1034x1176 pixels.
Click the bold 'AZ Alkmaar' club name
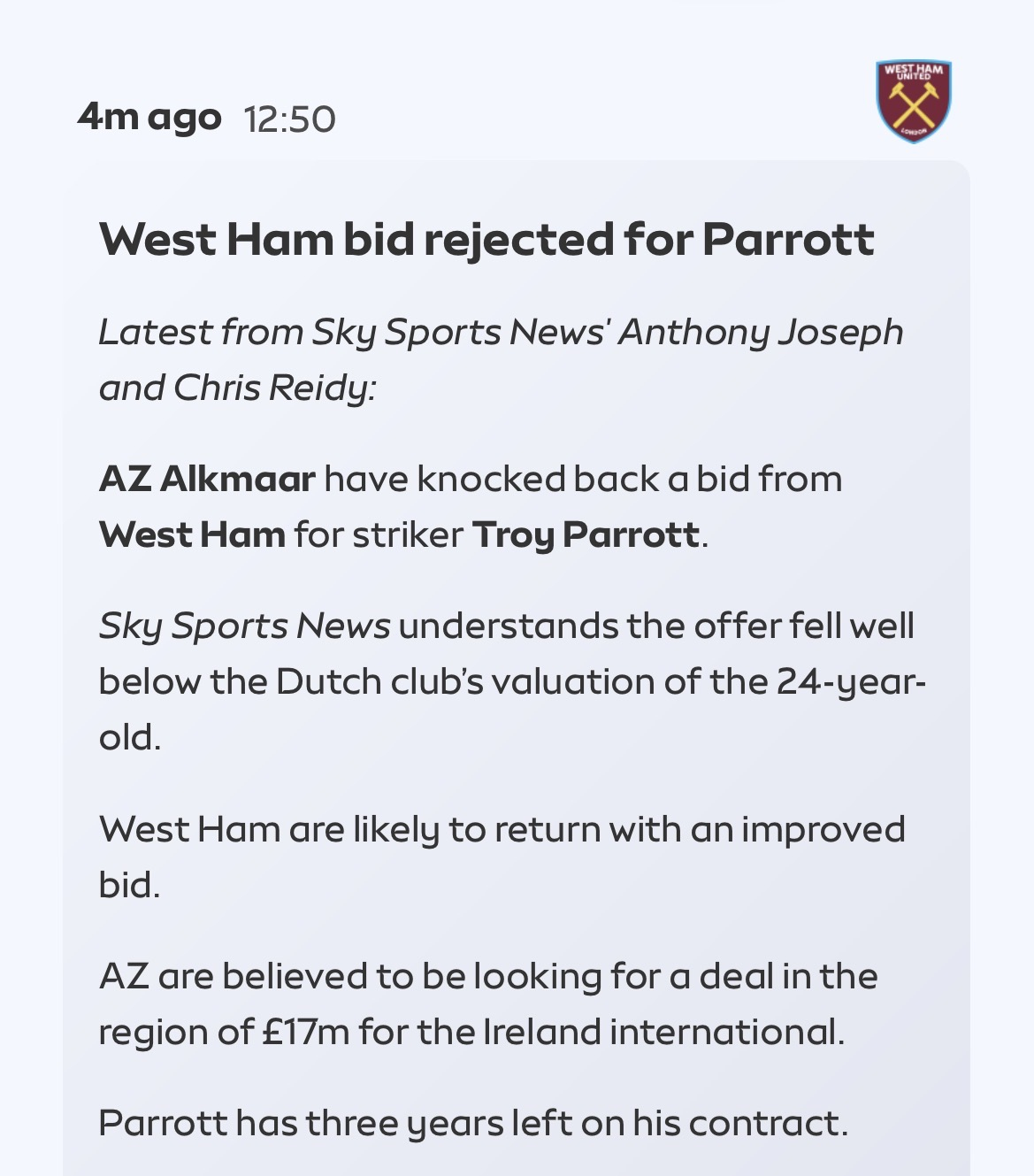pos(207,479)
